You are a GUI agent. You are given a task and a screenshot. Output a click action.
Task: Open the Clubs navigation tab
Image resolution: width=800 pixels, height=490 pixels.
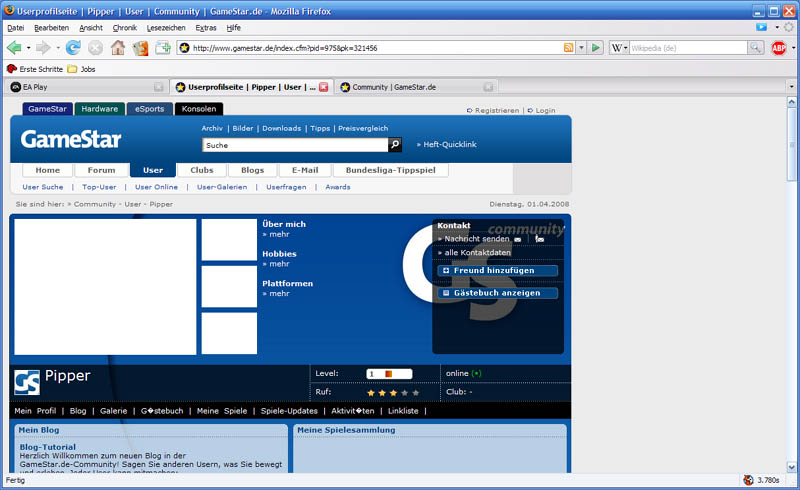tap(202, 170)
